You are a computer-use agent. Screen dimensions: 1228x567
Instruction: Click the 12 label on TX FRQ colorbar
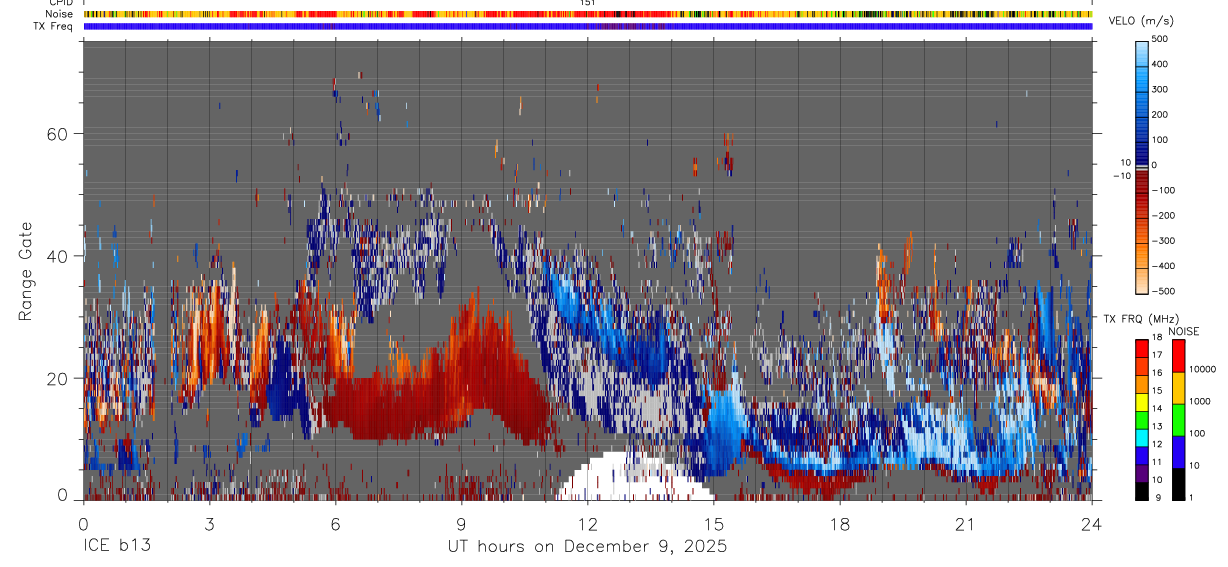[1157, 444]
